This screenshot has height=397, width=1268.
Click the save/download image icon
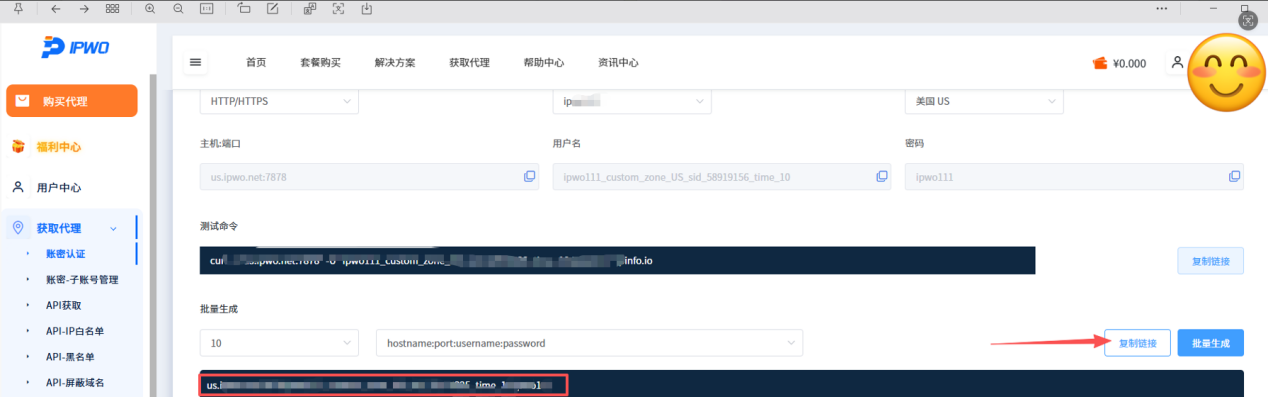coord(367,8)
